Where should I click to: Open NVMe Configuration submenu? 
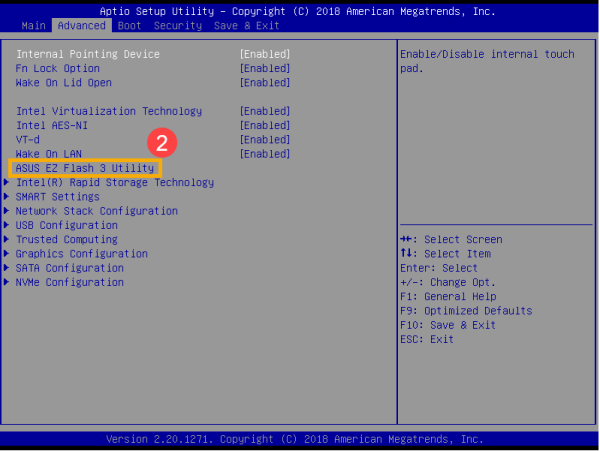click(x=70, y=282)
